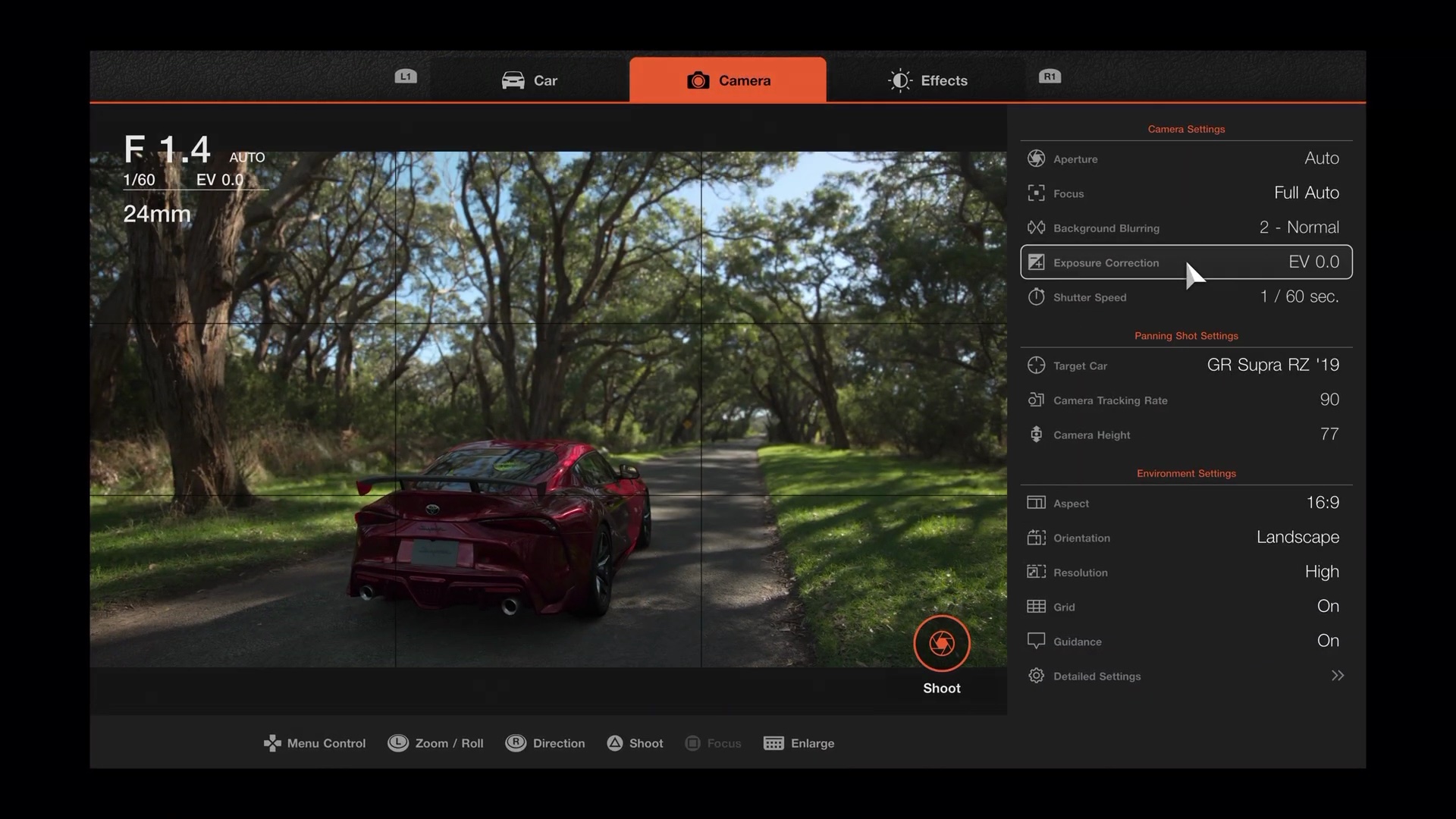The width and height of the screenshot is (1456, 819).
Task: Click the Environment Settings heading
Action: [1186, 473]
